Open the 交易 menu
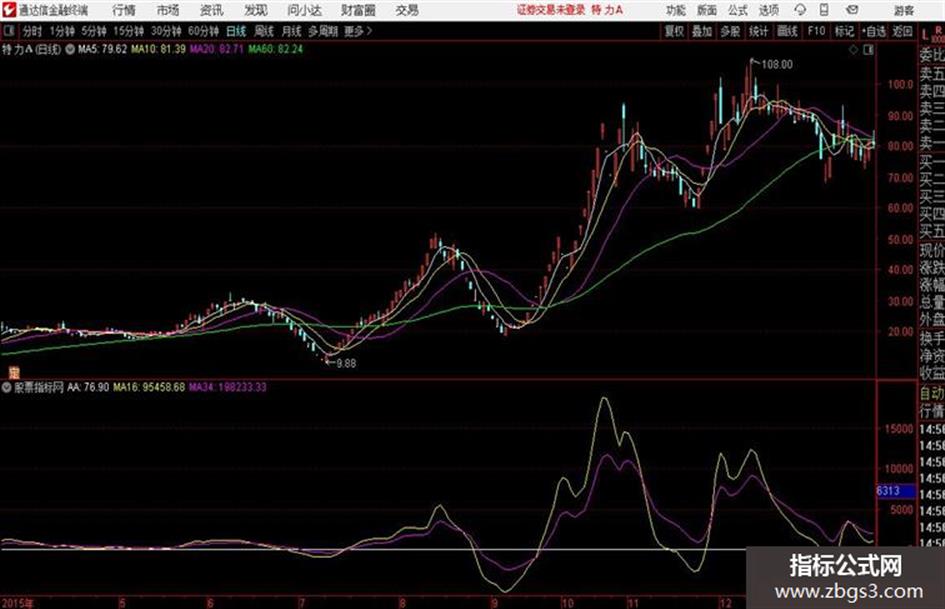Image resolution: width=945 pixels, height=609 pixels. pos(407,10)
